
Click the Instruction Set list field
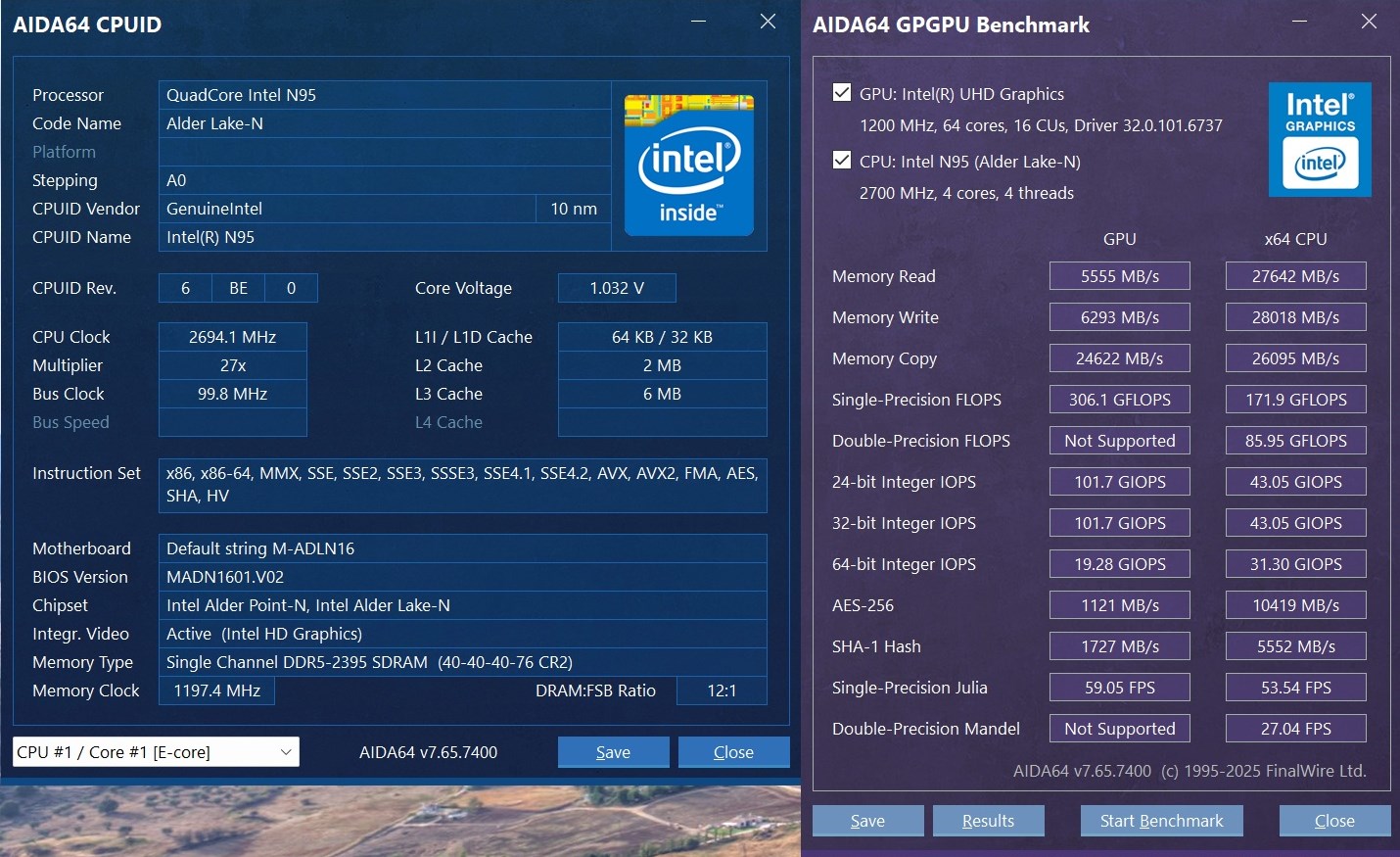tap(463, 485)
